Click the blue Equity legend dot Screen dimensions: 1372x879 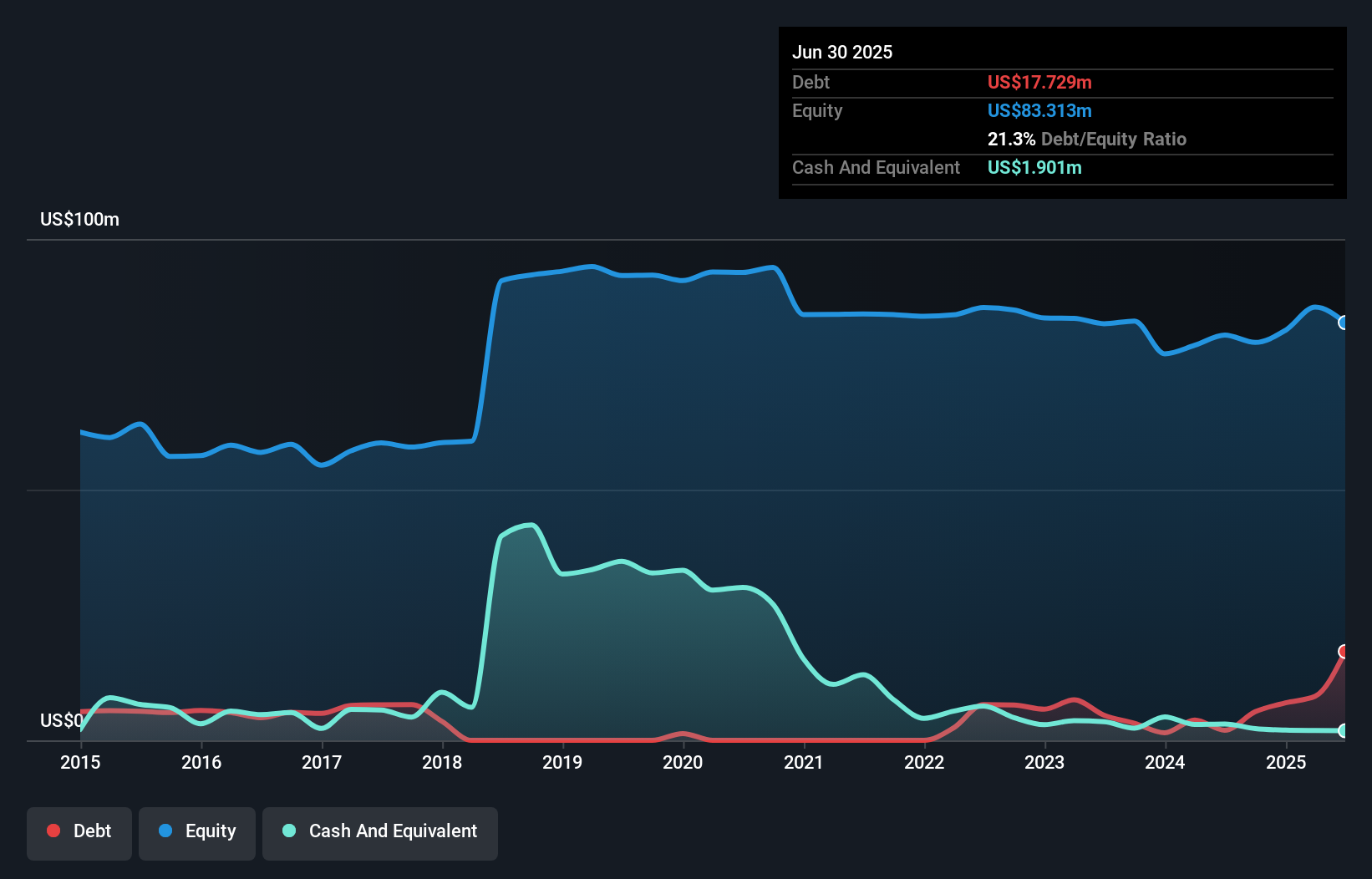tap(165, 831)
